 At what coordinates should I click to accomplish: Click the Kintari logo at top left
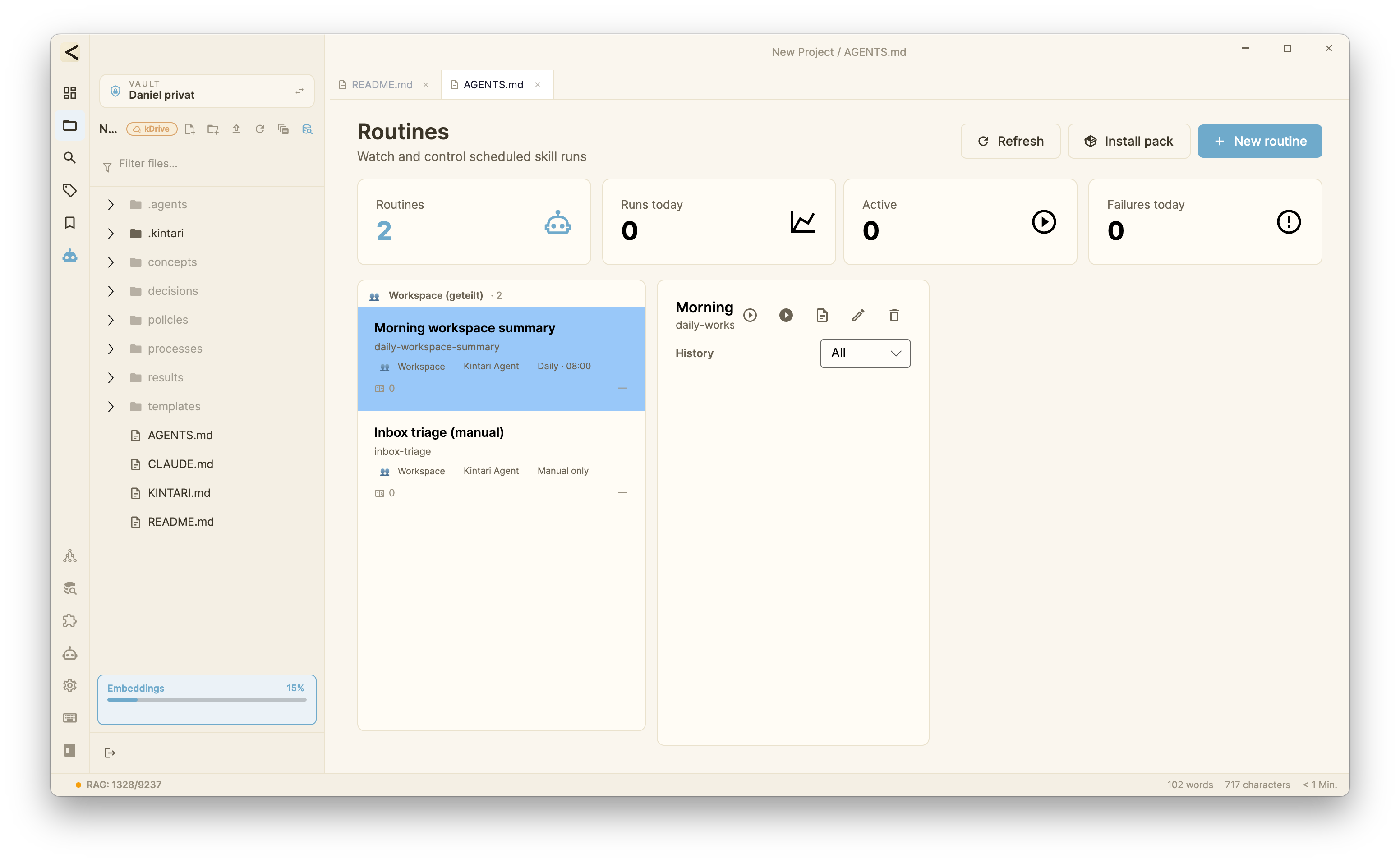click(71, 52)
